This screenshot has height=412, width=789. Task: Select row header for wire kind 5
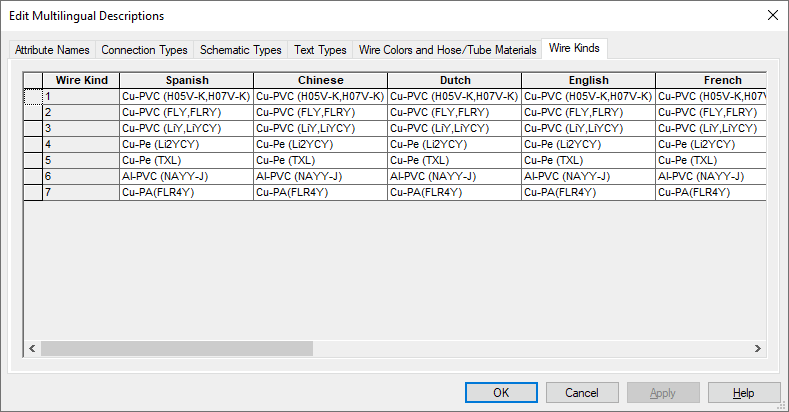33,160
